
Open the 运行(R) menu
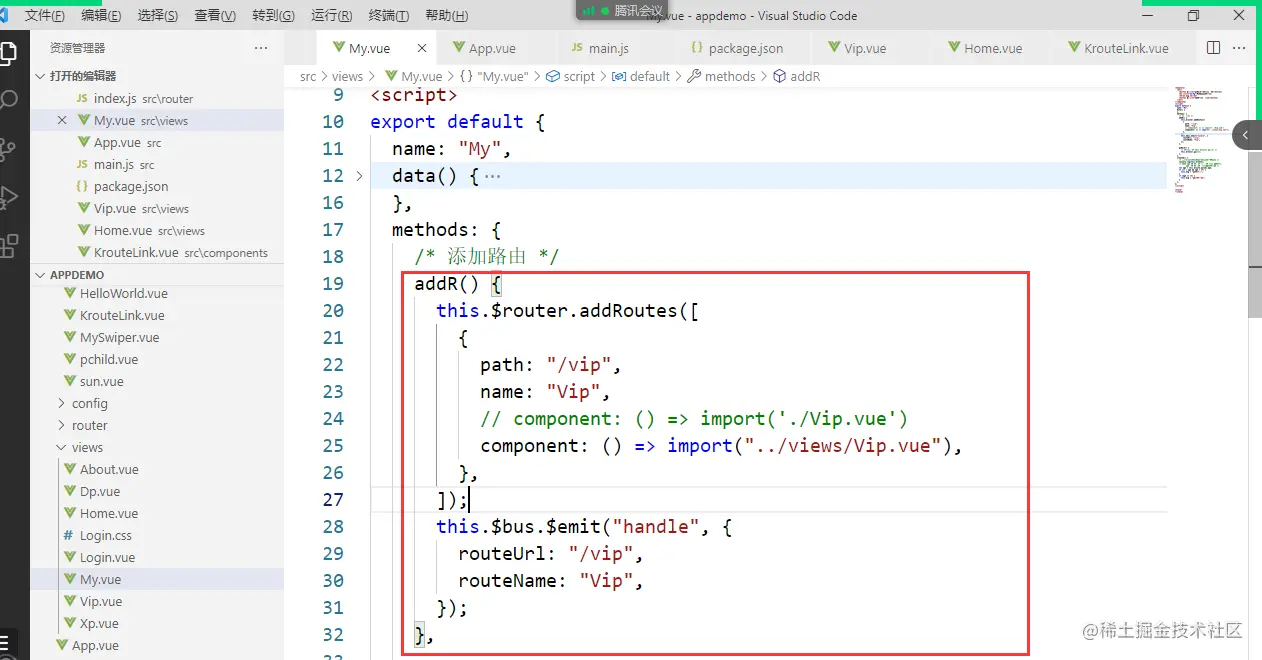[331, 16]
